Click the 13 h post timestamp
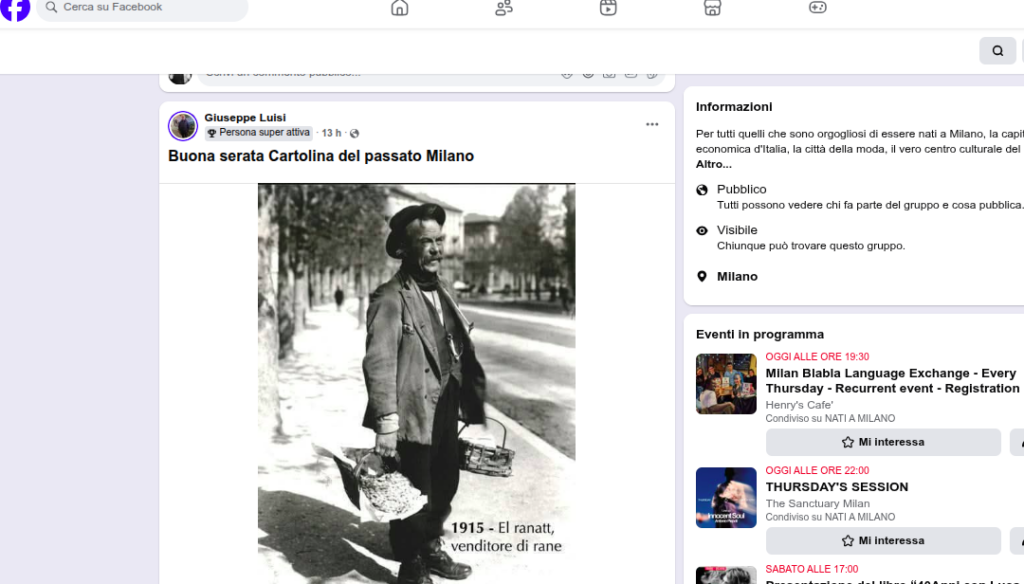 click(x=331, y=133)
